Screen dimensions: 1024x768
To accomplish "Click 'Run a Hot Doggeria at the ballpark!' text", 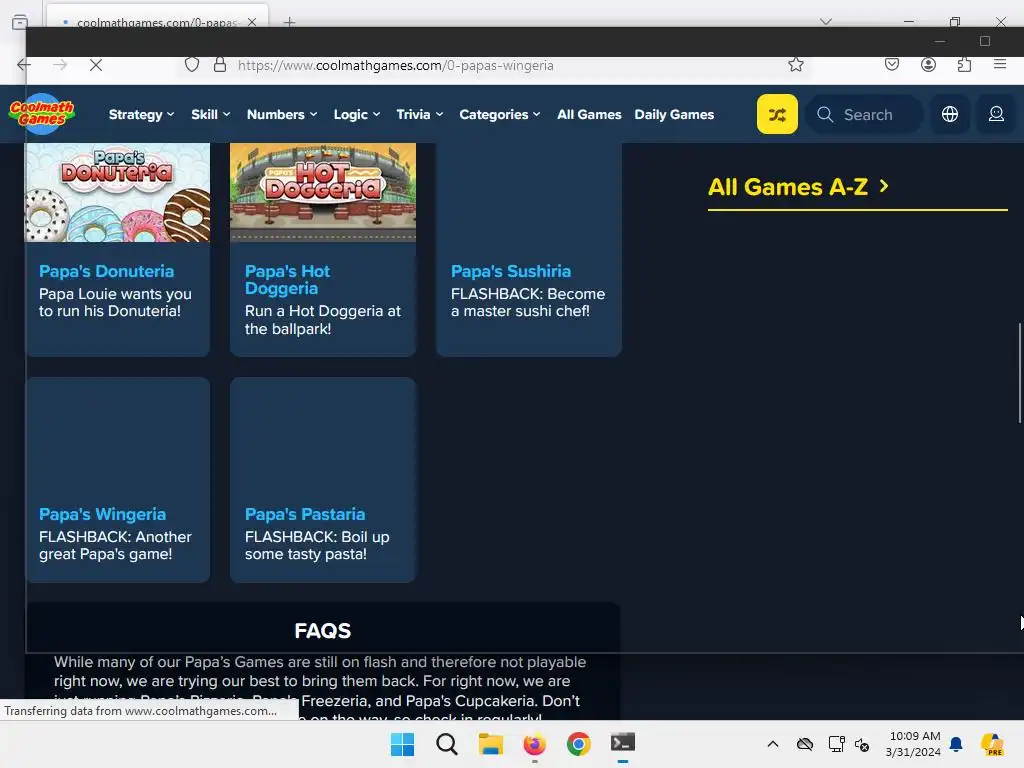I will click(323, 320).
